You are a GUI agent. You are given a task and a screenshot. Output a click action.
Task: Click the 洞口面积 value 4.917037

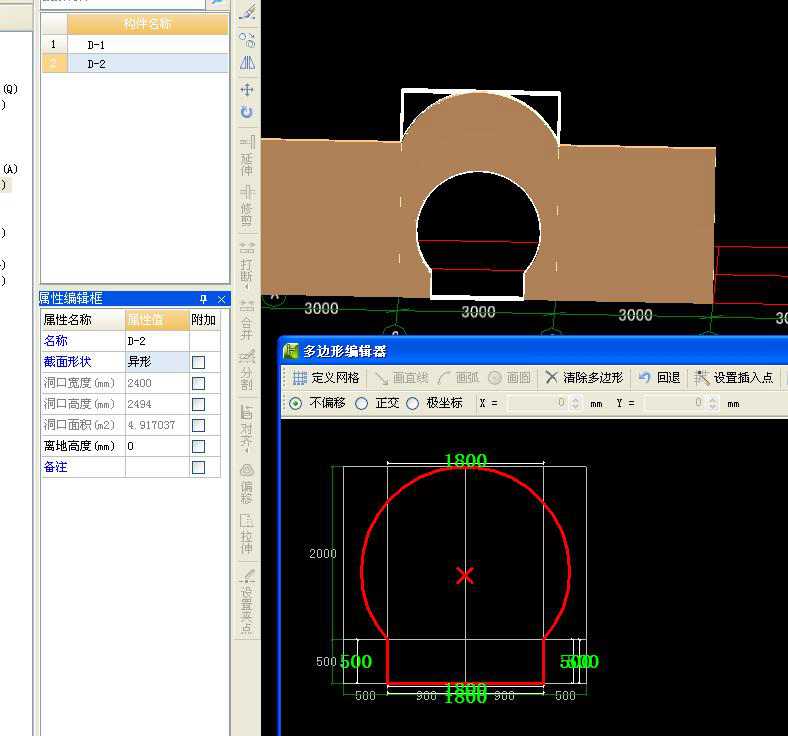point(157,425)
